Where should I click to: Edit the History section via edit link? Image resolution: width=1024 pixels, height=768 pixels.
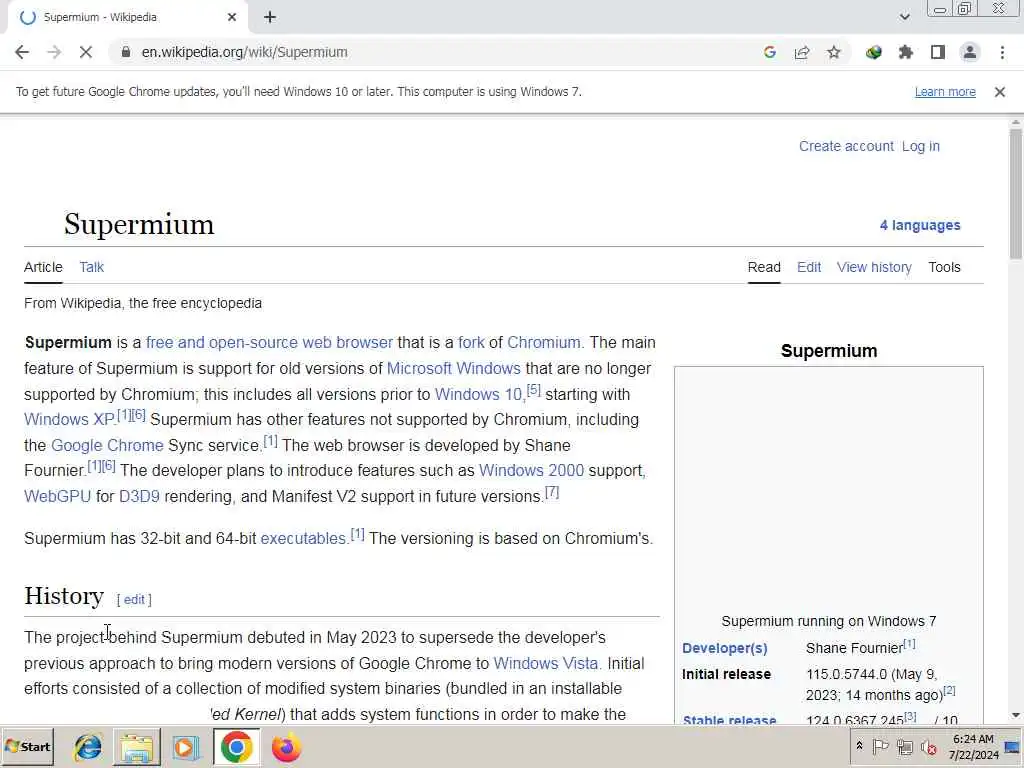point(134,600)
